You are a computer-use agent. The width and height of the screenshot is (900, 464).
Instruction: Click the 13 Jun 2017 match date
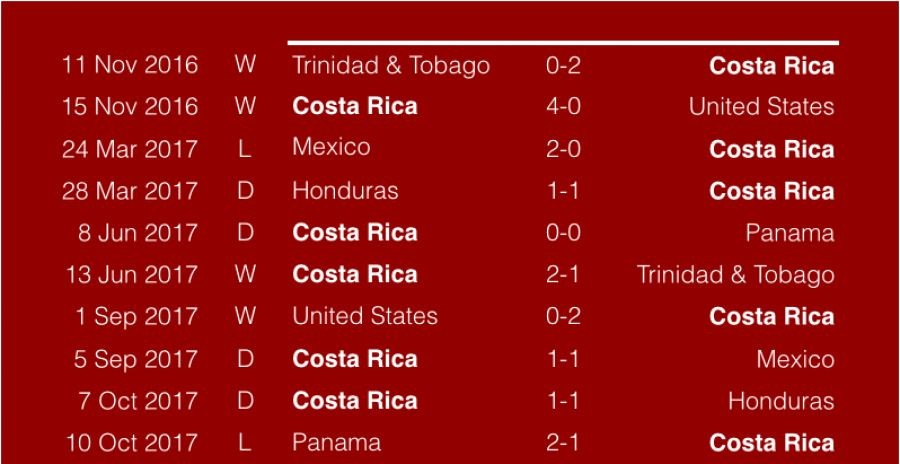(x=130, y=275)
